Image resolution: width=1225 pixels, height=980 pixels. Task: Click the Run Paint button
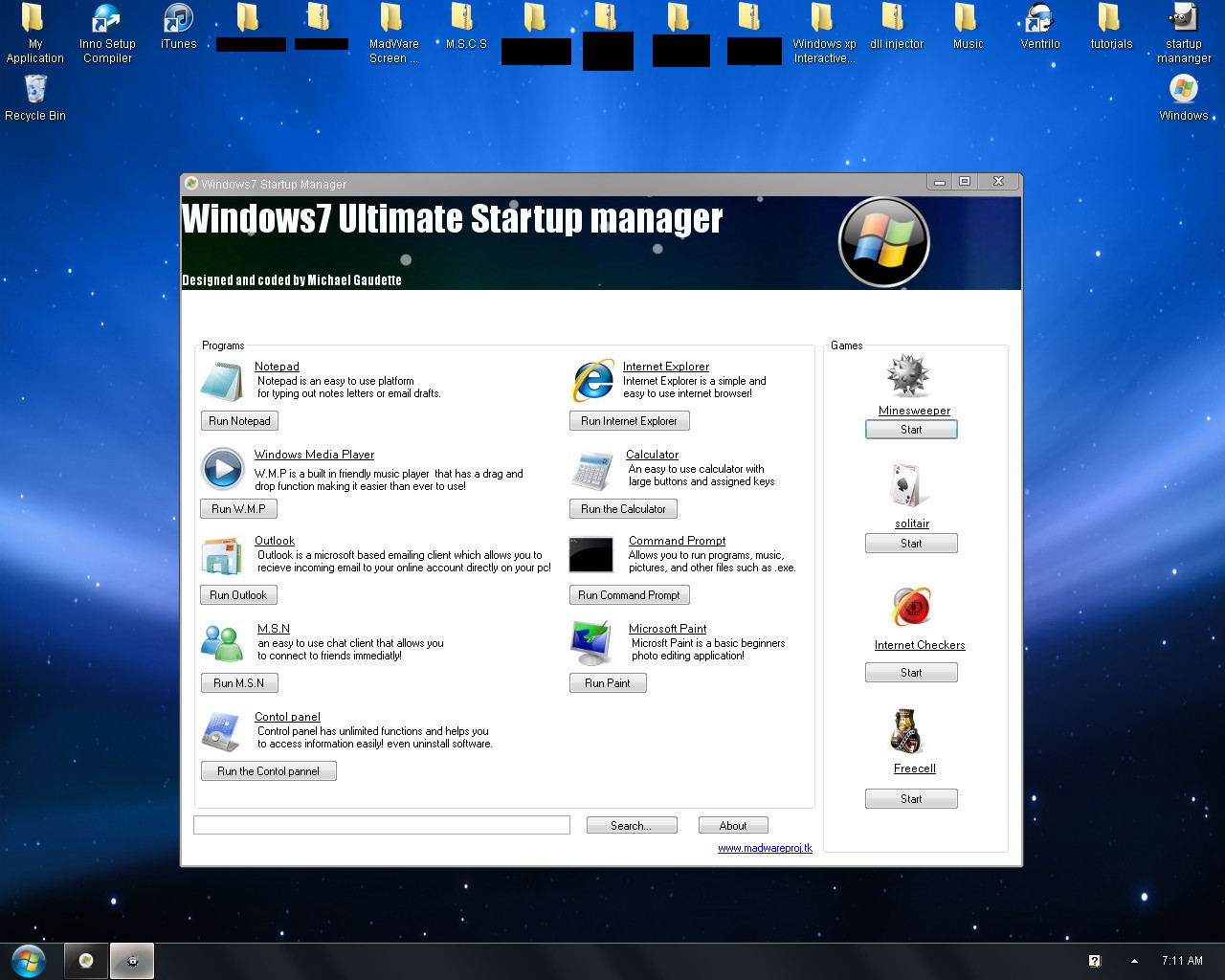608,683
